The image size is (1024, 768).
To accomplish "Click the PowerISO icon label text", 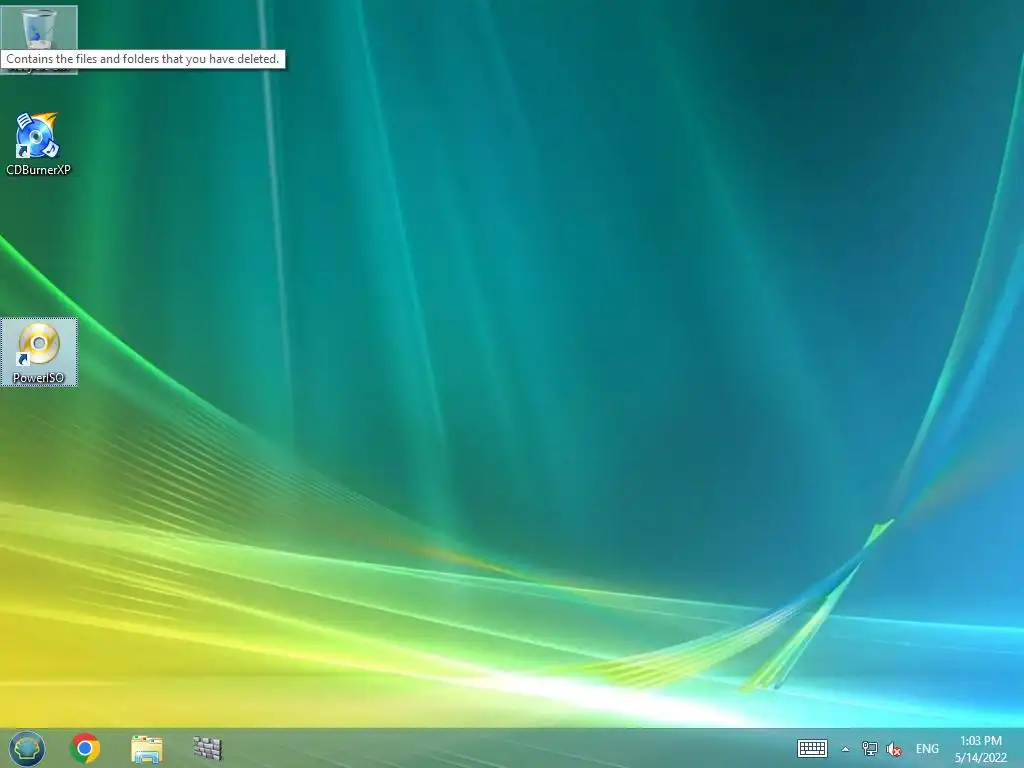I will tap(39, 377).
